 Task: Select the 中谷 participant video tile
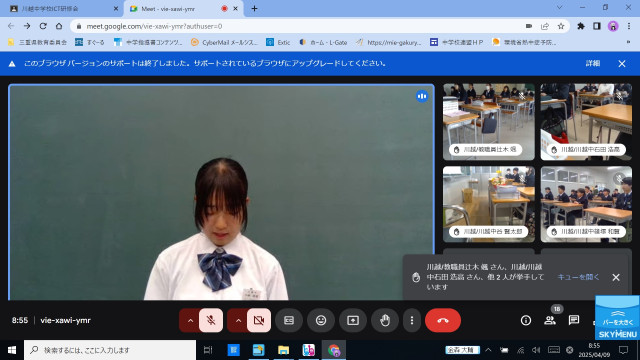pyautogui.click(x=489, y=204)
